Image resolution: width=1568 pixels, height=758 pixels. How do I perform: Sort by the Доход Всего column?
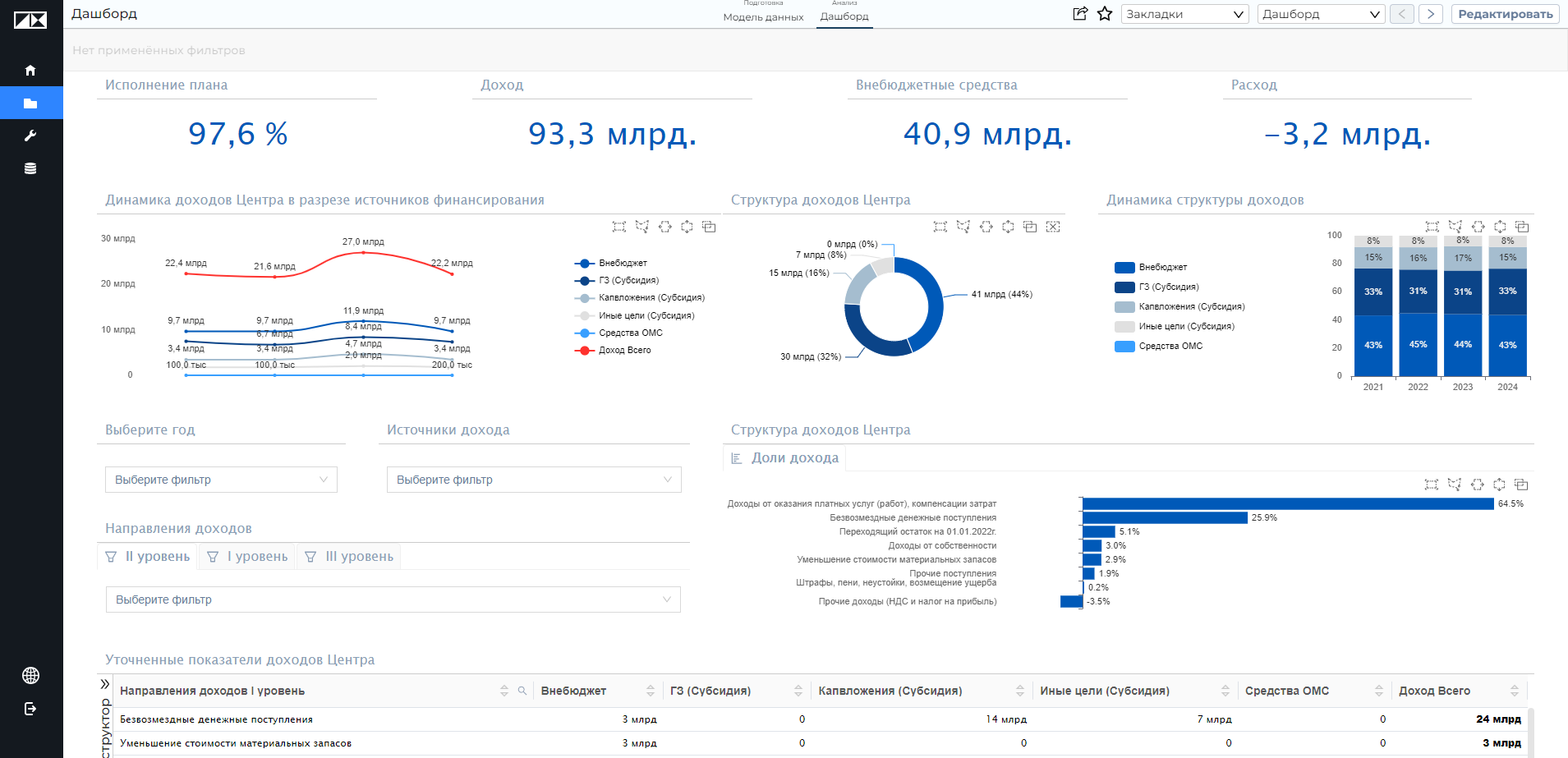1515,691
